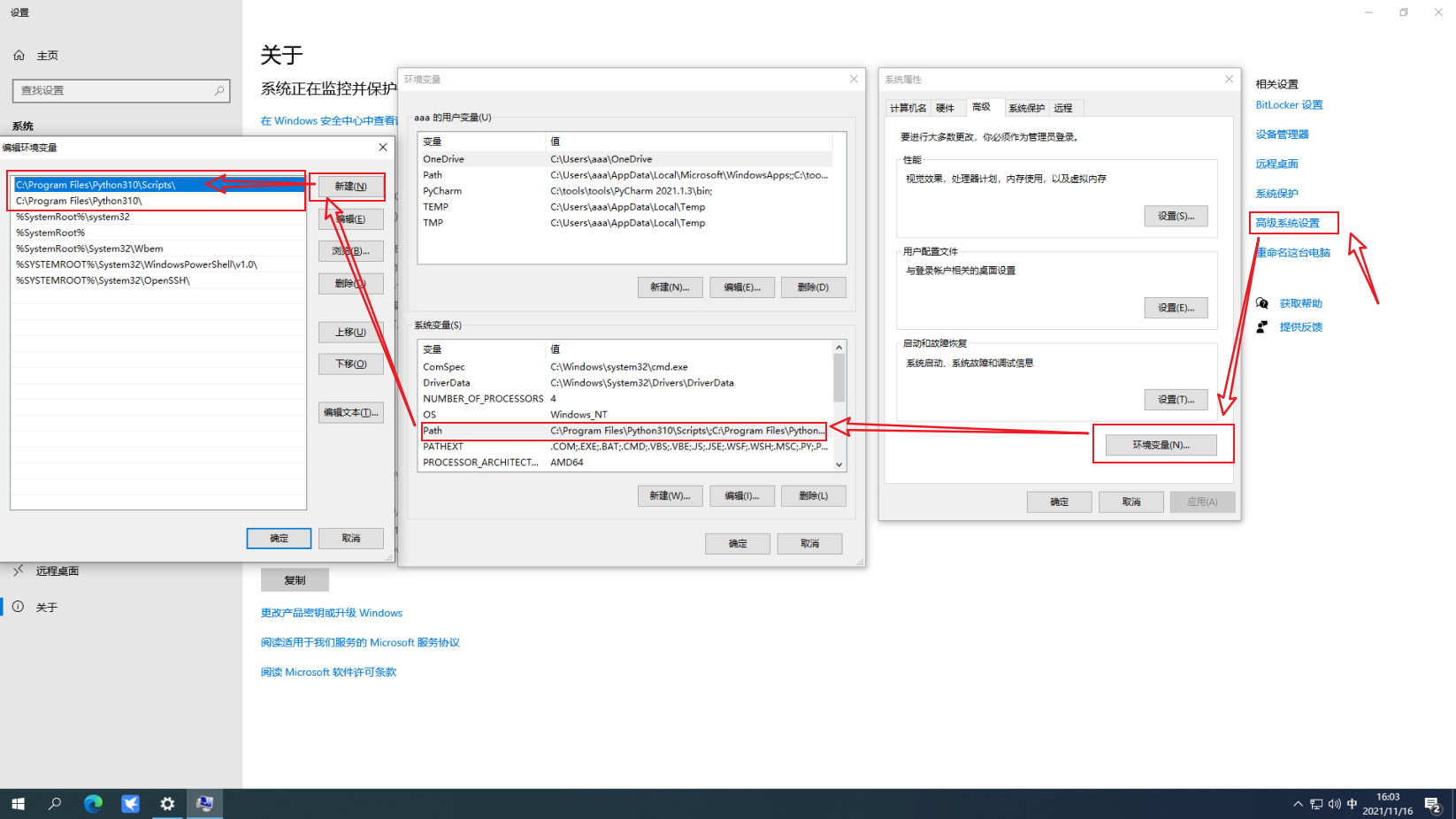Select 关于 in Settings sidebar
This screenshot has width=1456, height=819.
coord(47,608)
